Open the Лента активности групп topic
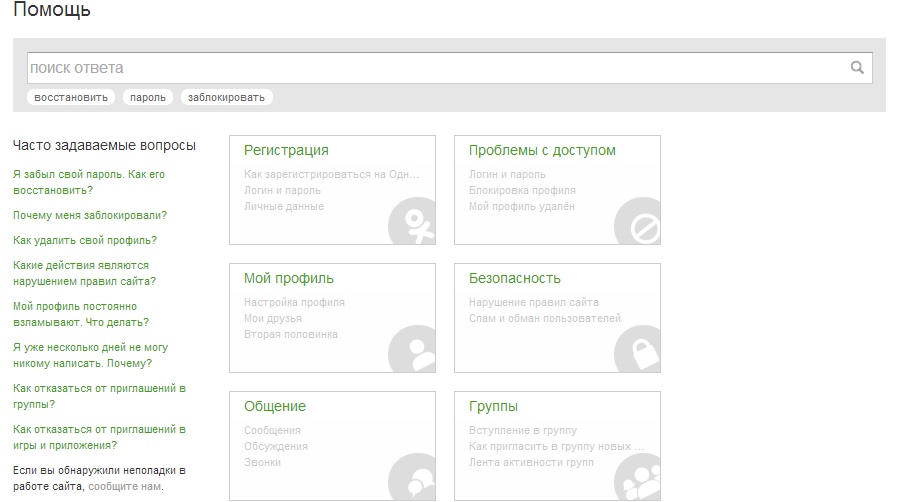Image resolution: width=900 pixels, height=502 pixels. click(x=532, y=462)
